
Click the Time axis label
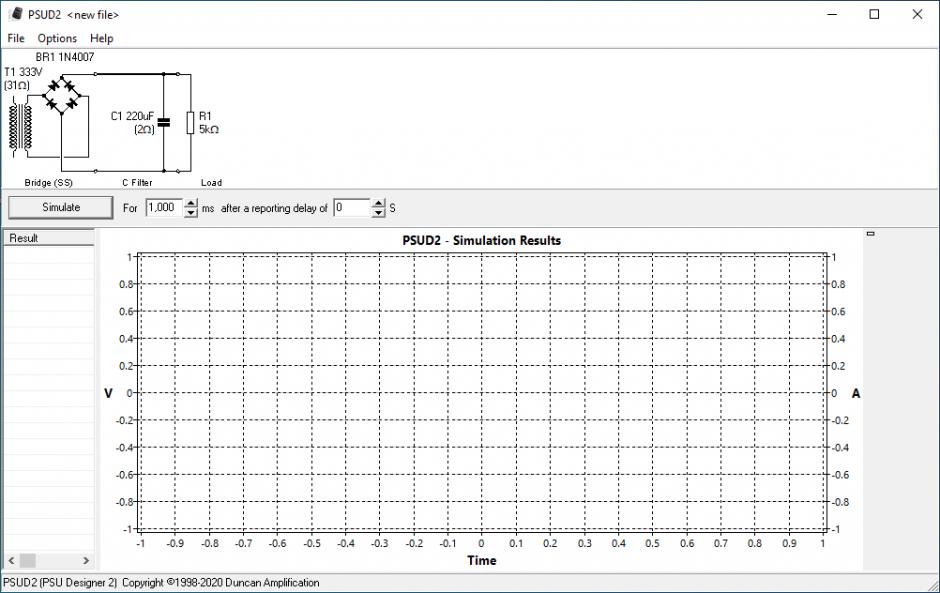pyautogui.click(x=481, y=560)
